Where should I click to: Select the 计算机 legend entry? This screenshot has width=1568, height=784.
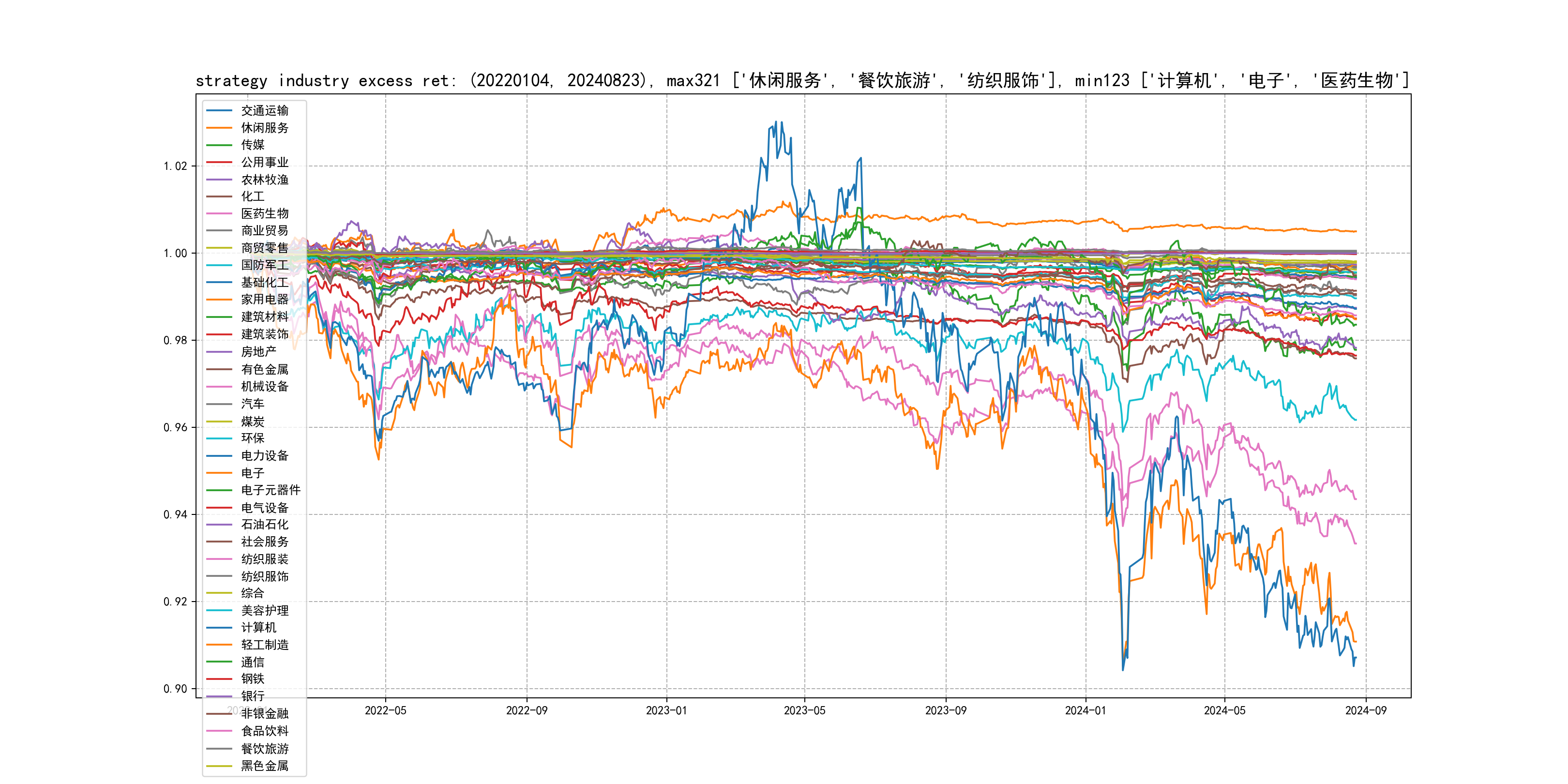coord(258,628)
